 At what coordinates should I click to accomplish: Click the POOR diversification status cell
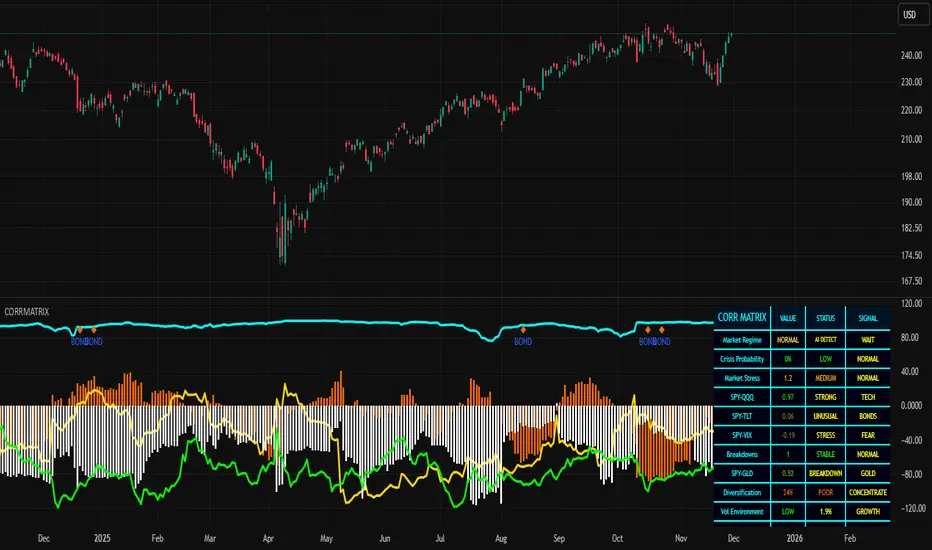click(x=826, y=492)
